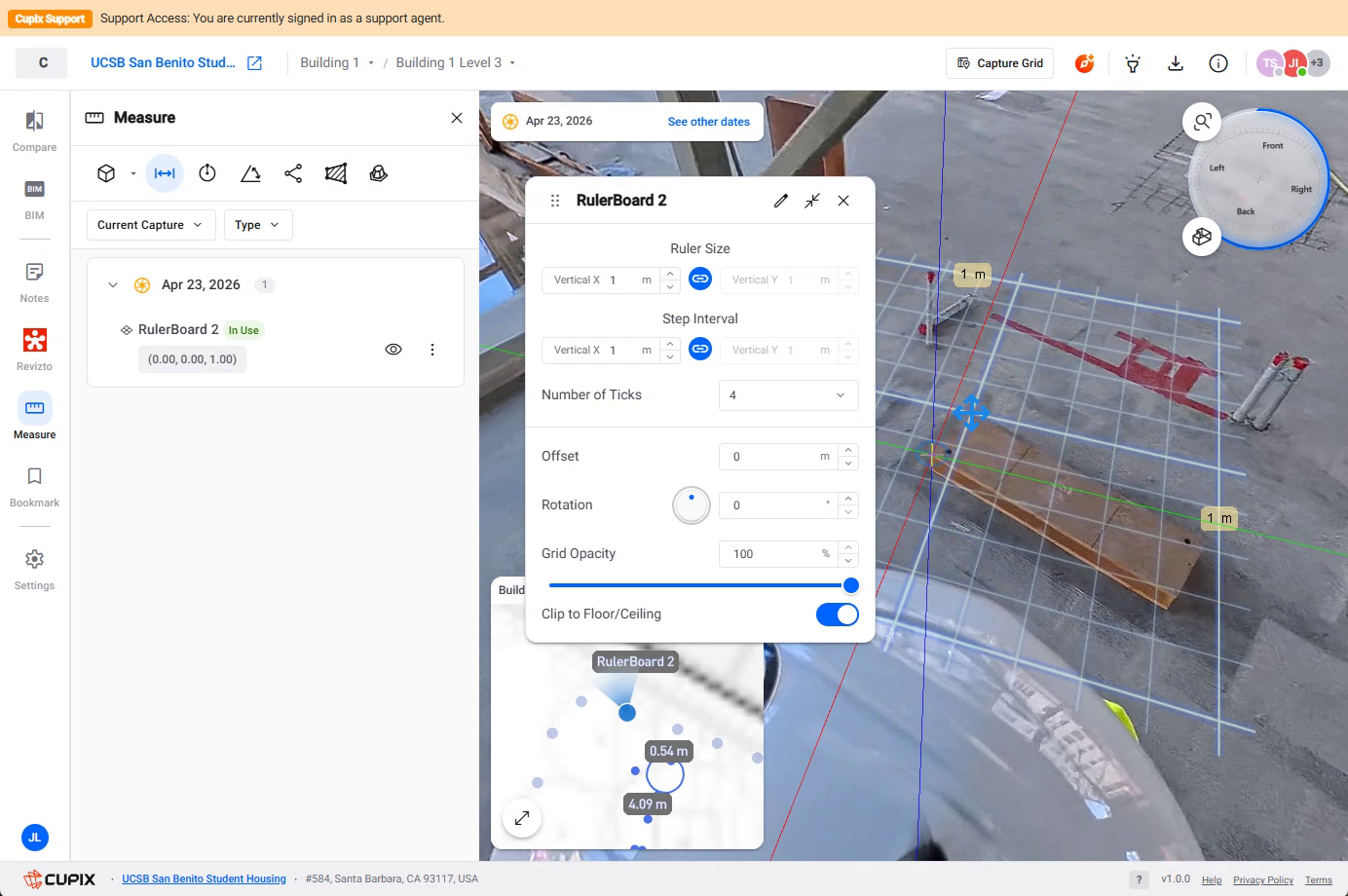Open RulerBoard 2 more options menu

click(432, 350)
